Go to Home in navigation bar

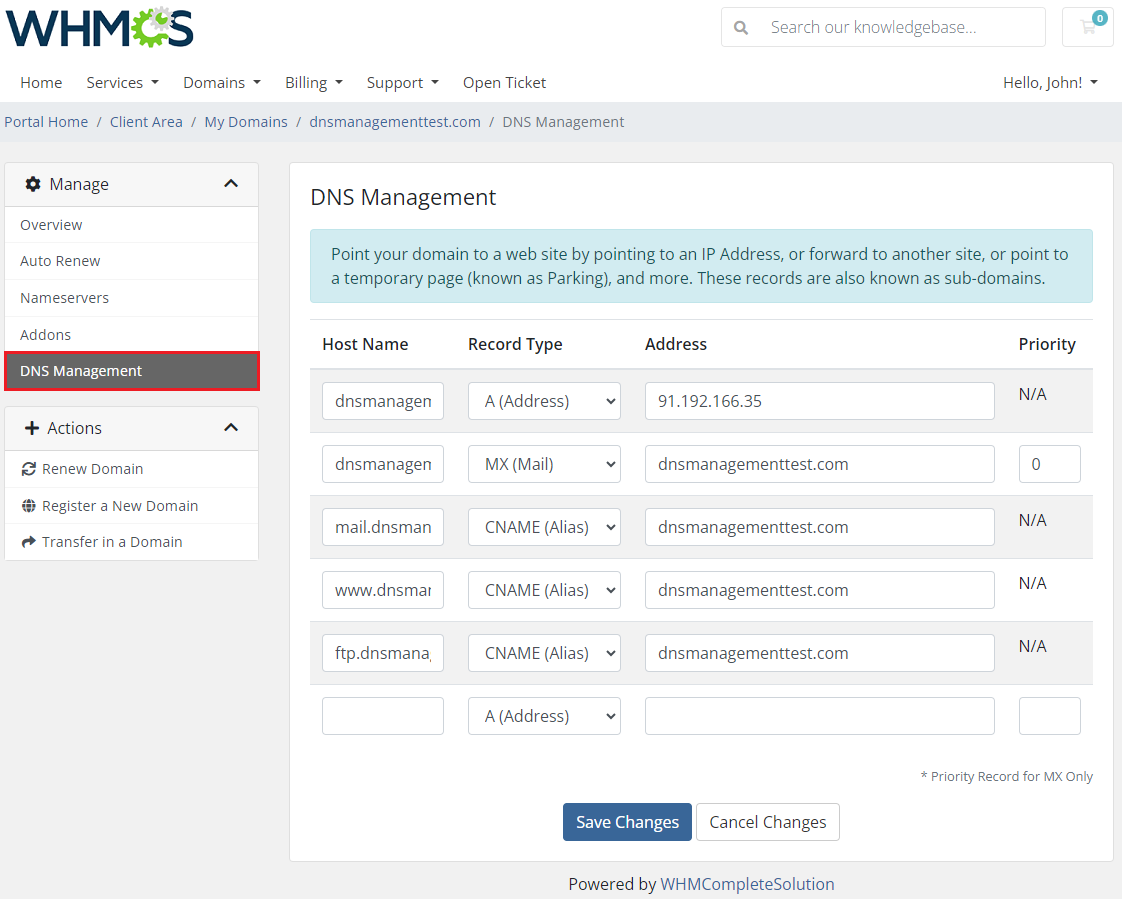point(41,82)
